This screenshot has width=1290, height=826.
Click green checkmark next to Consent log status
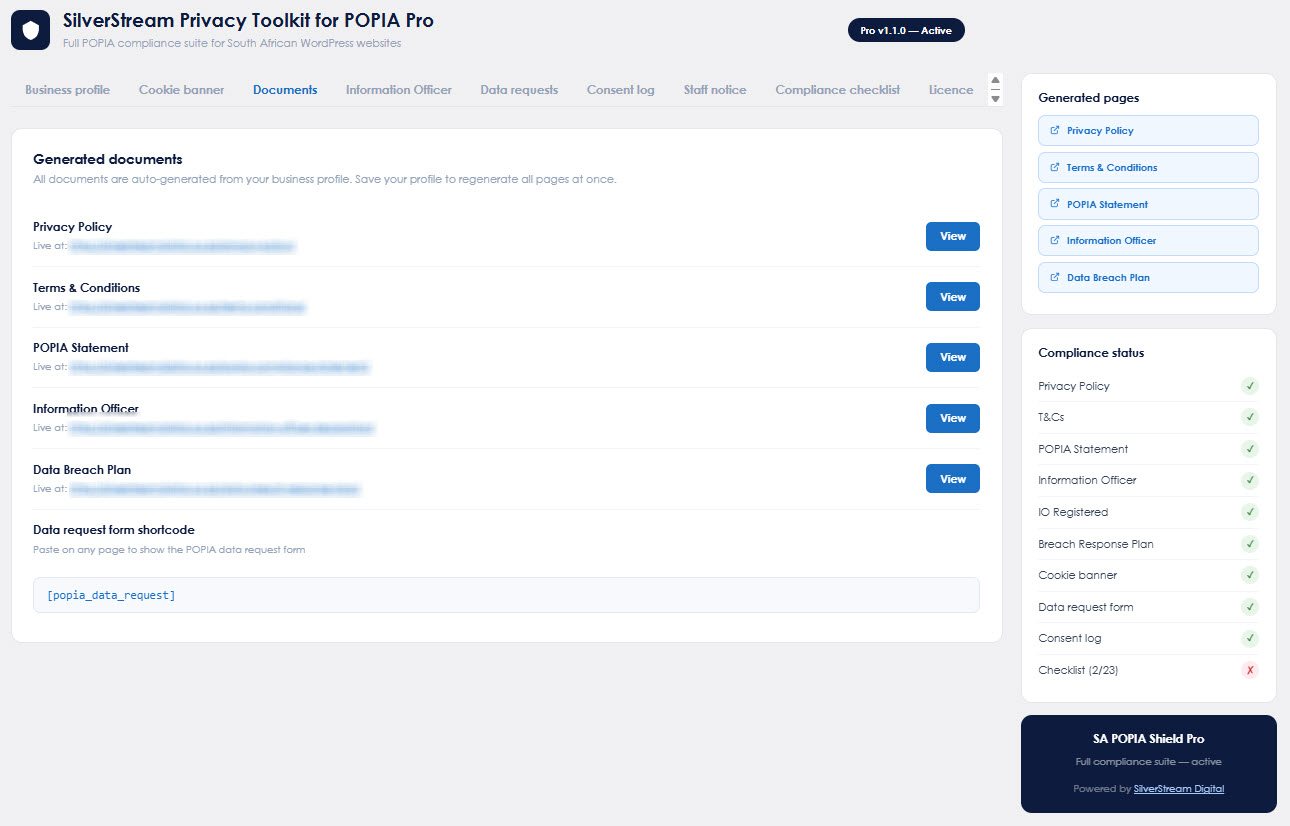point(1249,638)
